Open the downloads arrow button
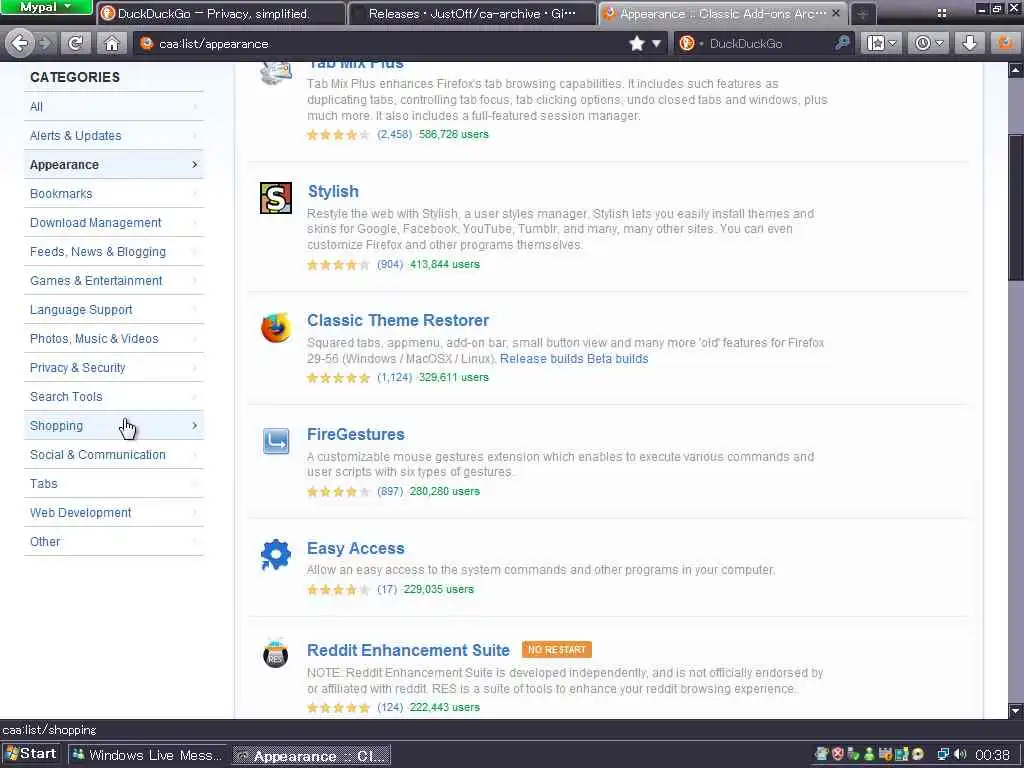 click(x=970, y=44)
